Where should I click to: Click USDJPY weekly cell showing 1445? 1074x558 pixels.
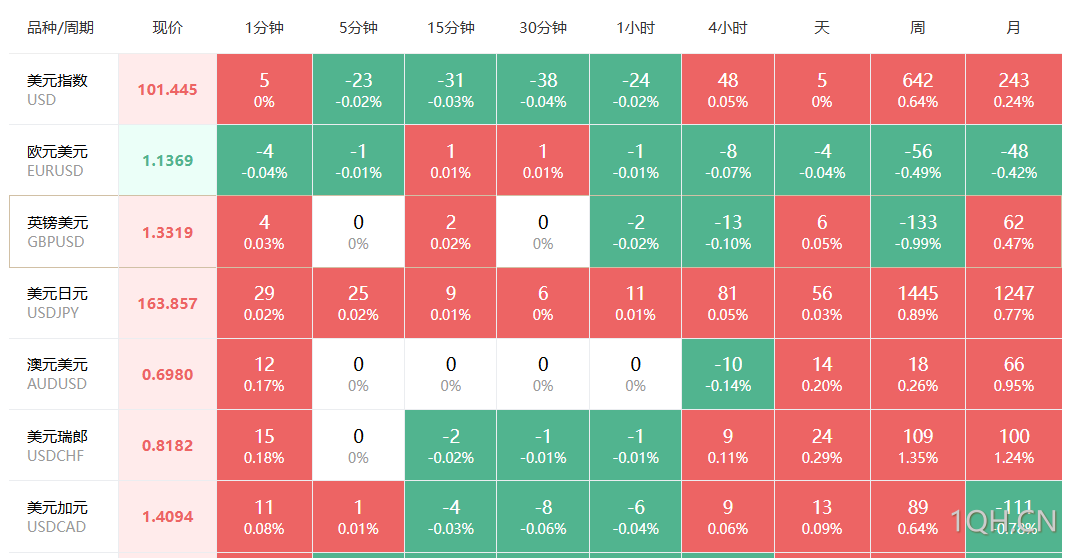tap(918, 303)
